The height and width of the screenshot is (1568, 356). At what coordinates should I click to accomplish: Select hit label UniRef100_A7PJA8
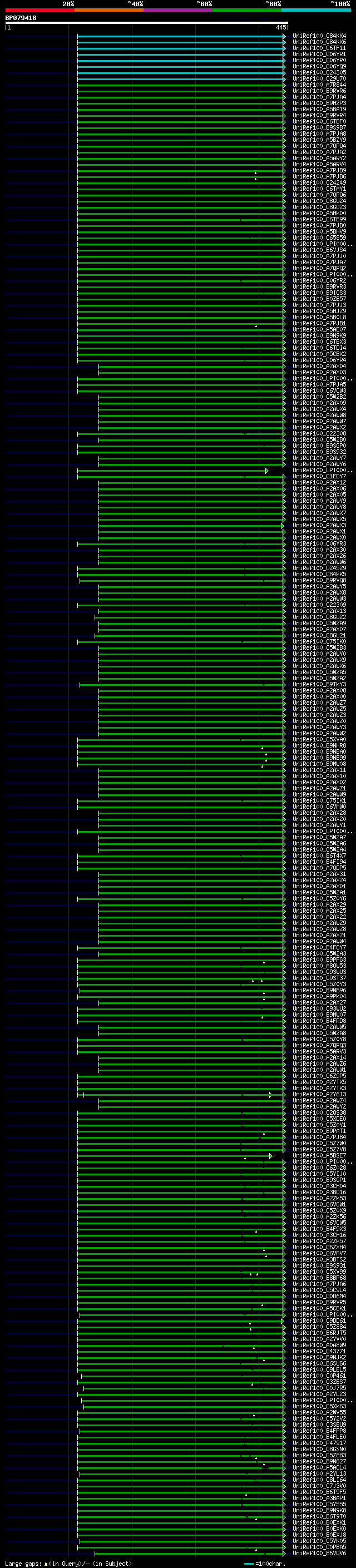coord(319,133)
